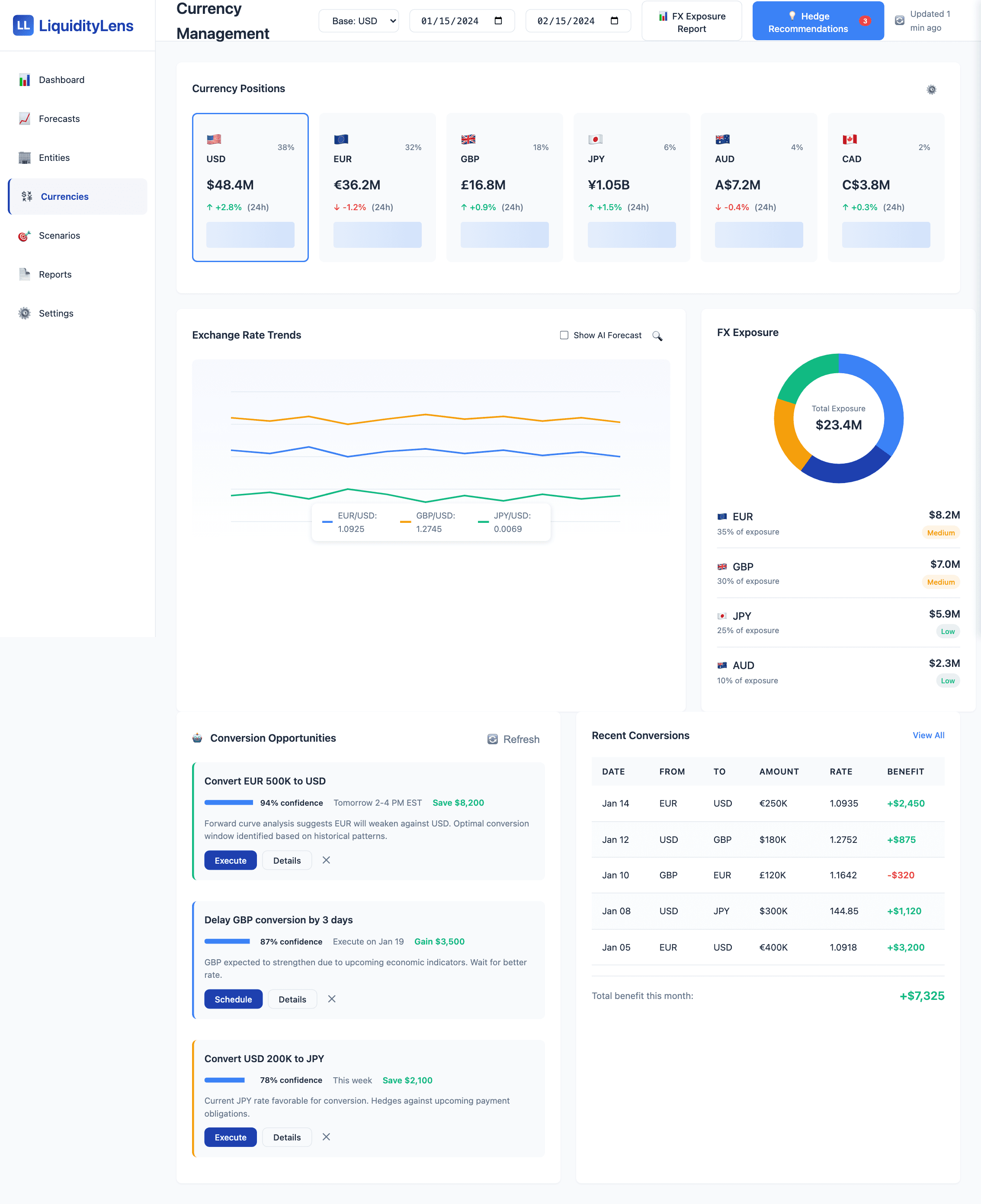The width and height of the screenshot is (981, 1204).
Task: Select the EUR currency position card
Action: tap(377, 187)
